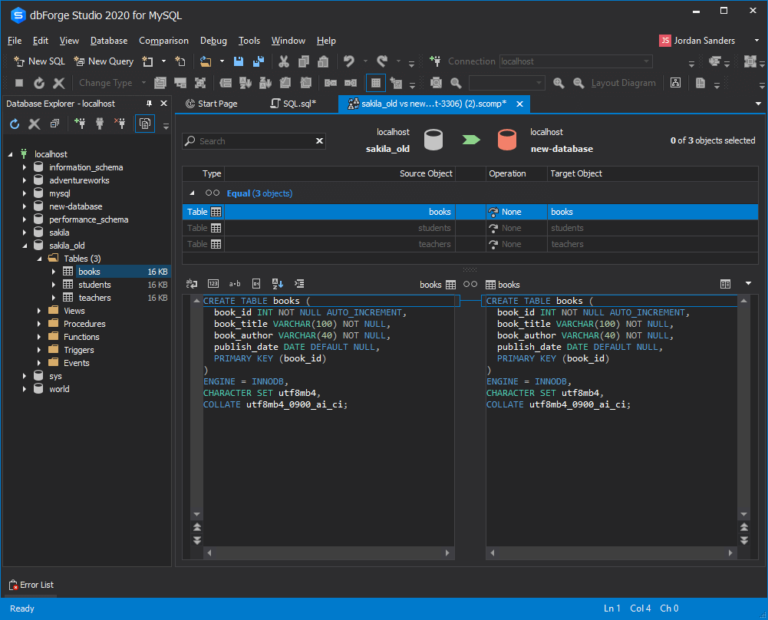This screenshot has width=768, height=620.
Task: Click the 123 line numbers icon in diff toolbar
Action: (213, 284)
